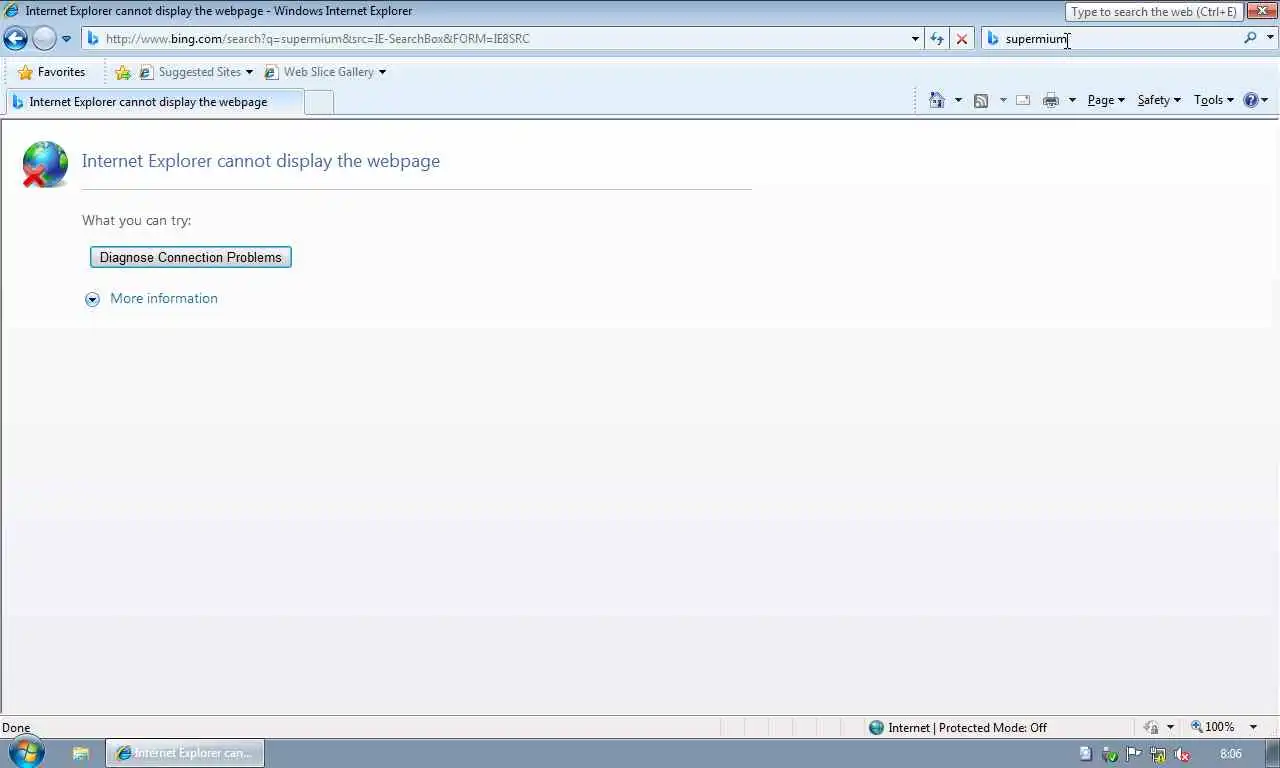Viewport: 1280px width, 768px height.
Task: Expand the Feeds dropdown arrow
Action: click(x=1003, y=100)
